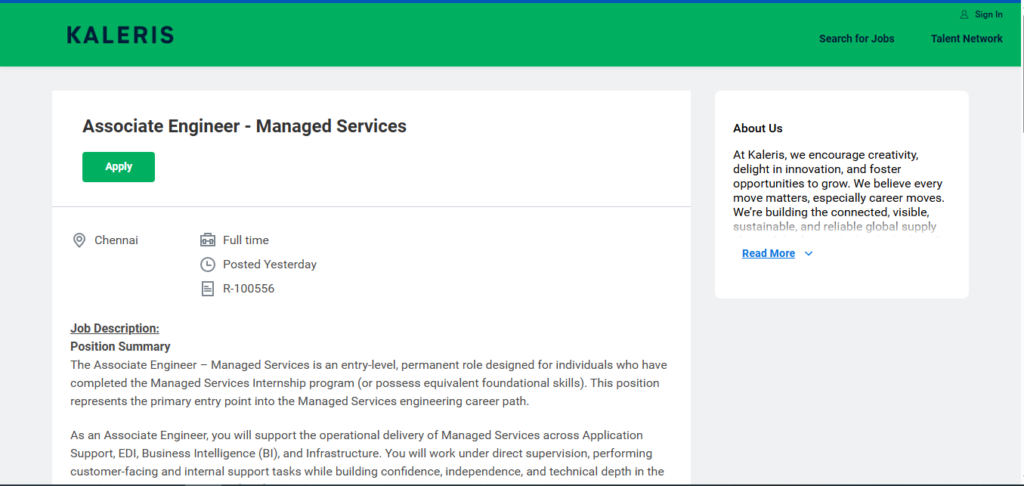The width and height of the screenshot is (1024, 486).
Task: Click the Sign In user icon
Action: (964, 14)
